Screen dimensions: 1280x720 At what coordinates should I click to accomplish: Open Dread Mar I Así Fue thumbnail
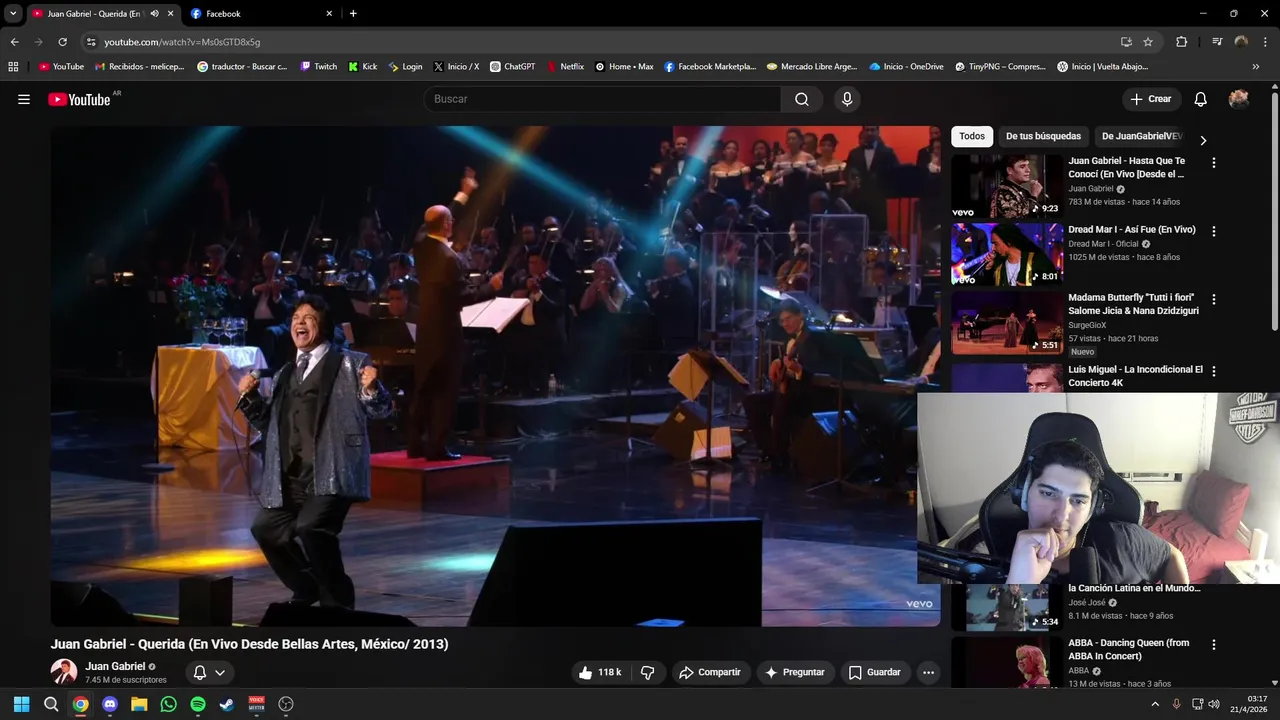[x=1007, y=254]
